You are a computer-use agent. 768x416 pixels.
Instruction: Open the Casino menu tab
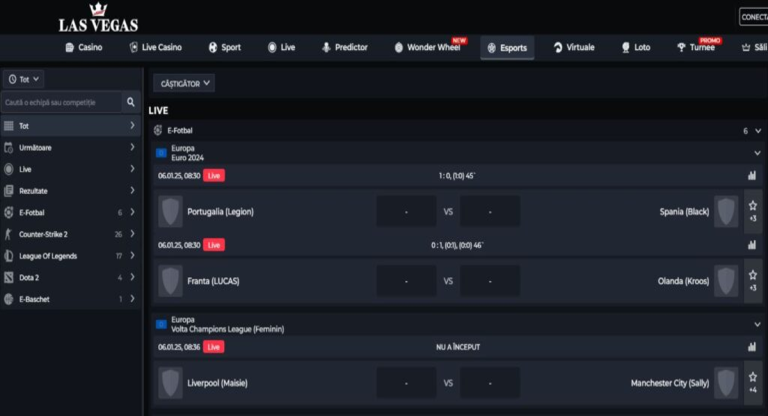pos(84,48)
